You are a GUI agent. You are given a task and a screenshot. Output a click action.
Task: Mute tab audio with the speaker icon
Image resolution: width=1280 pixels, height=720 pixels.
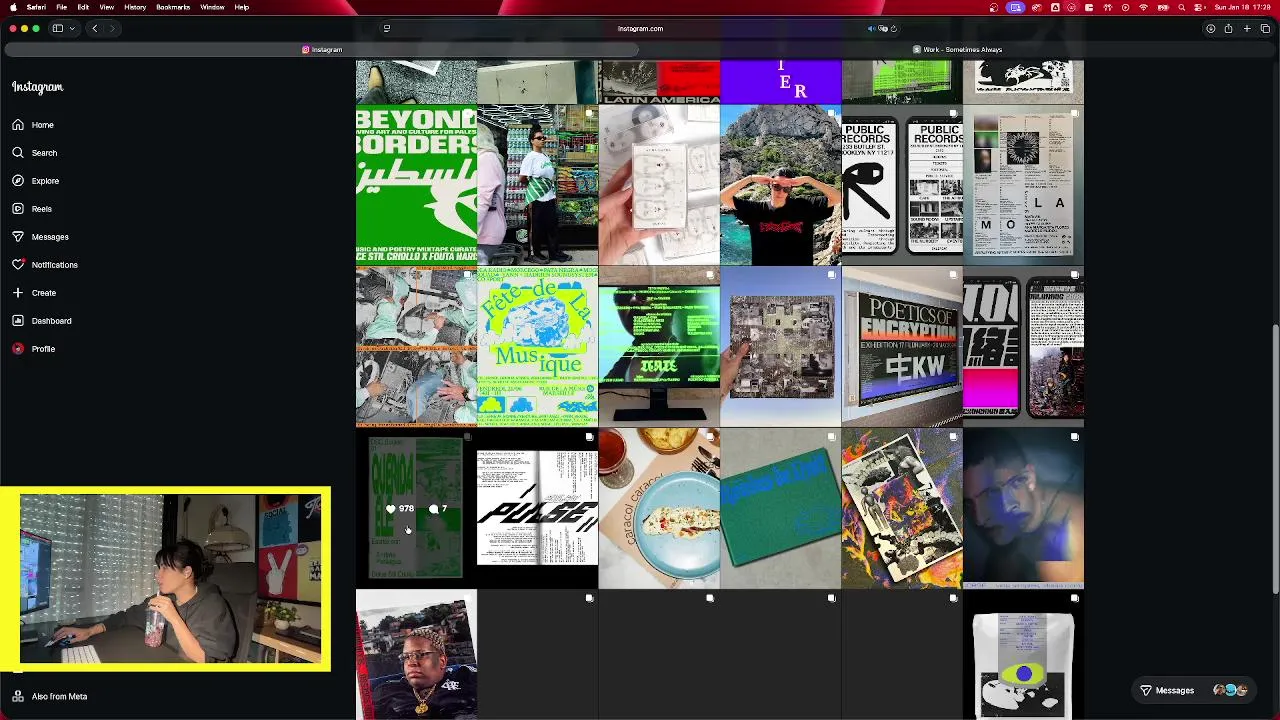pos(872,28)
